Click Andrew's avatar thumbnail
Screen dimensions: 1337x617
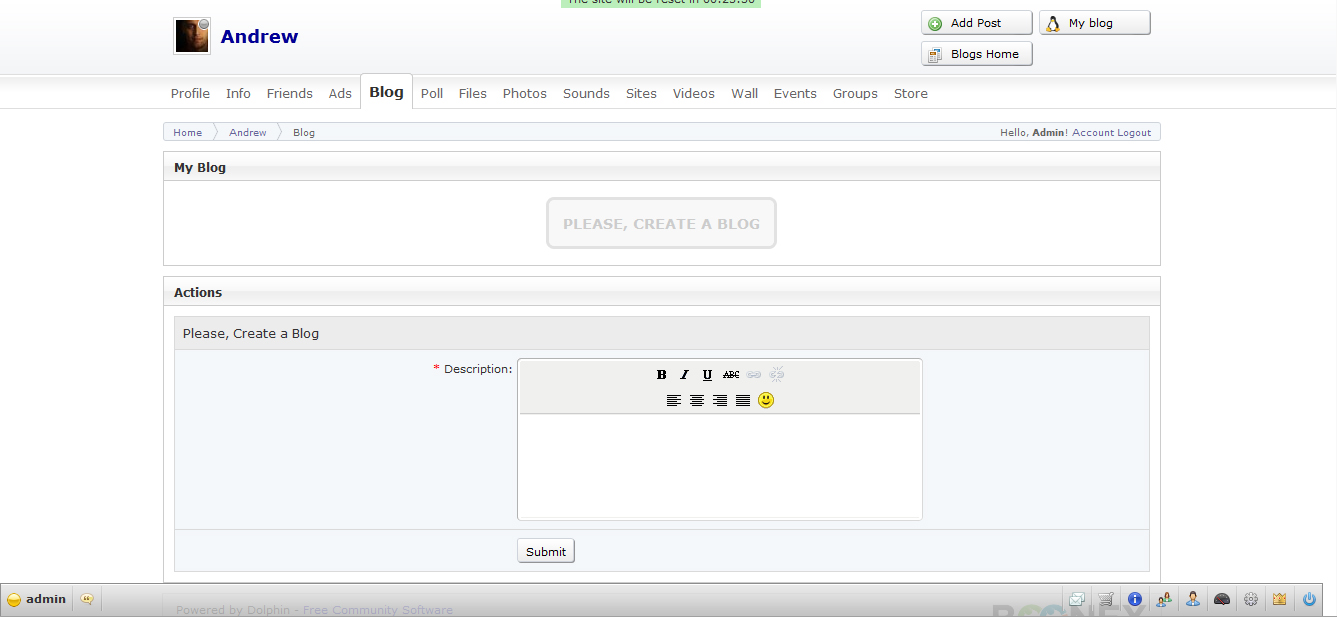tap(192, 36)
